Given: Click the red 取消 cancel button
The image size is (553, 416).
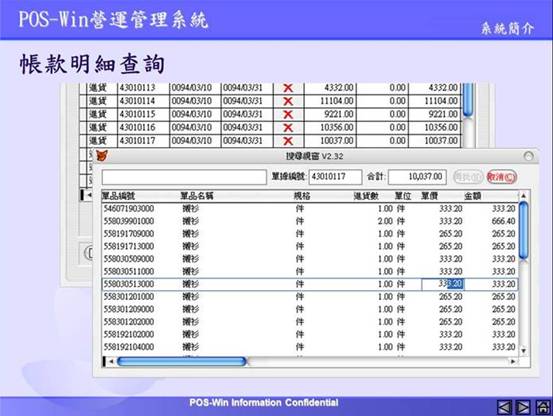Looking at the screenshot, I should point(502,177).
